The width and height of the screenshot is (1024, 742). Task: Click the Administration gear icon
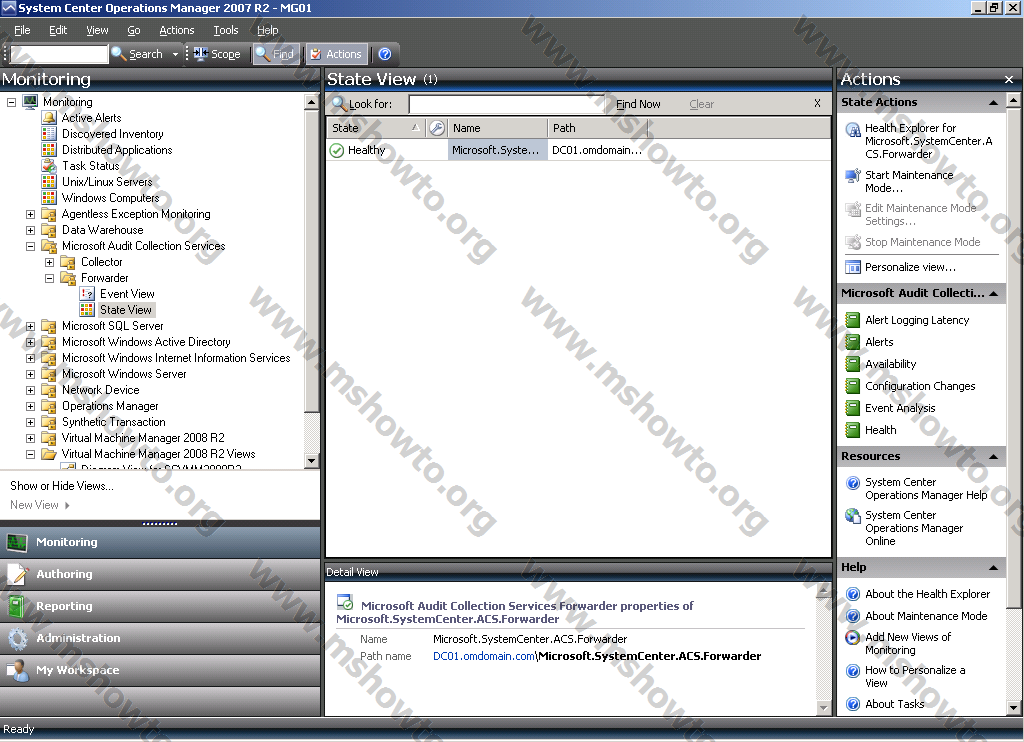(x=17, y=638)
